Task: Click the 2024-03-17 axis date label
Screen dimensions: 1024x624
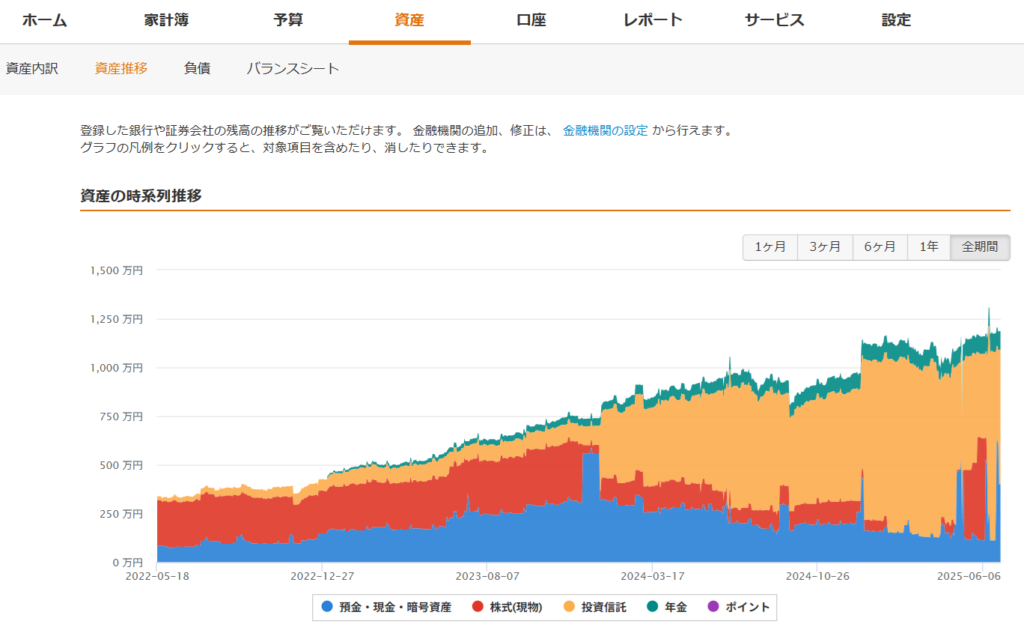Action: [652, 576]
